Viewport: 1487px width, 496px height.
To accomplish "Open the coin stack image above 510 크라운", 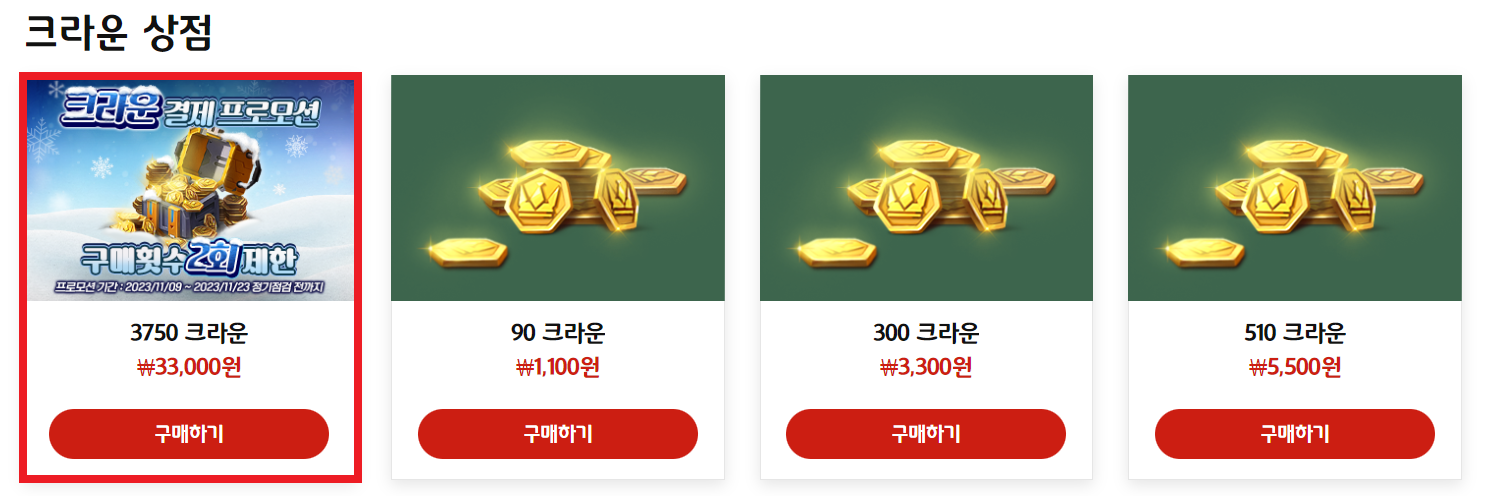I will tap(1295, 188).
